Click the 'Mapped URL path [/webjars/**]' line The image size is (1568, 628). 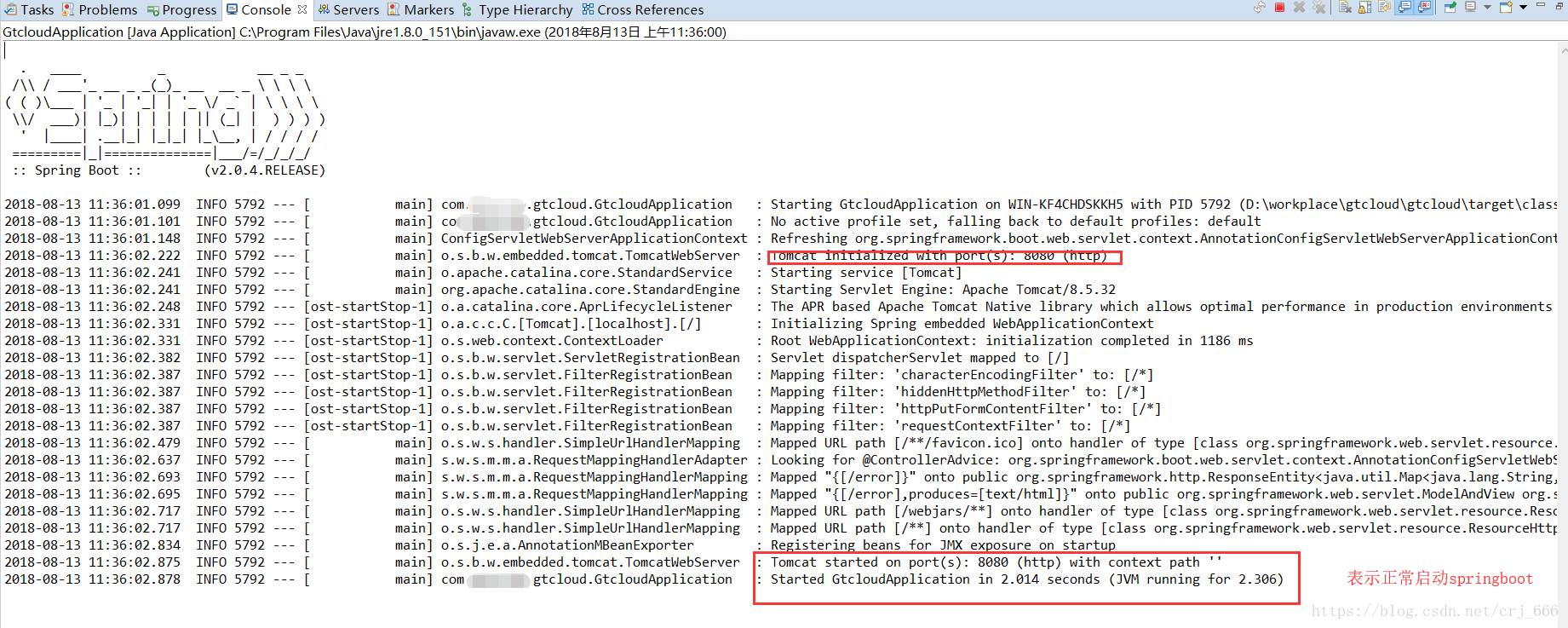[1163, 511]
